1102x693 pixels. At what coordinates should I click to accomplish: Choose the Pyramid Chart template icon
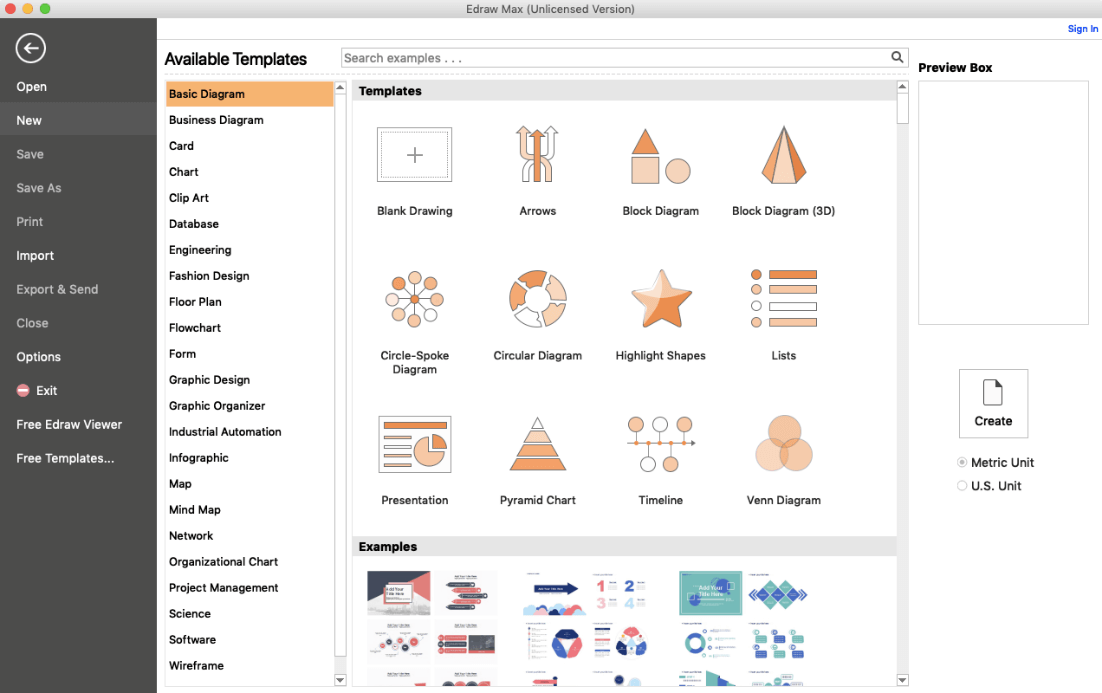538,444
